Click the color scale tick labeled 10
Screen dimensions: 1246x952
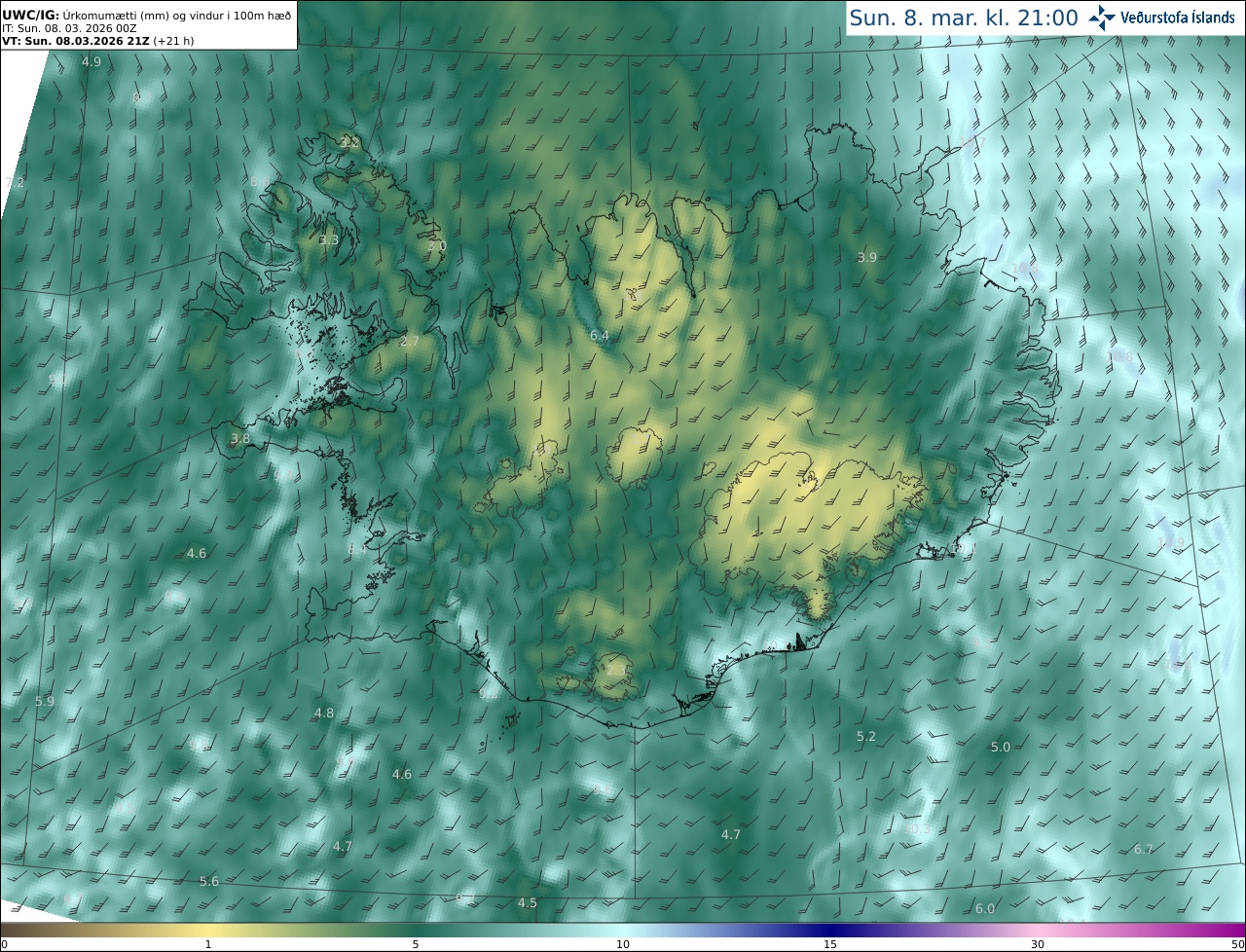click(x=623, y=944)
